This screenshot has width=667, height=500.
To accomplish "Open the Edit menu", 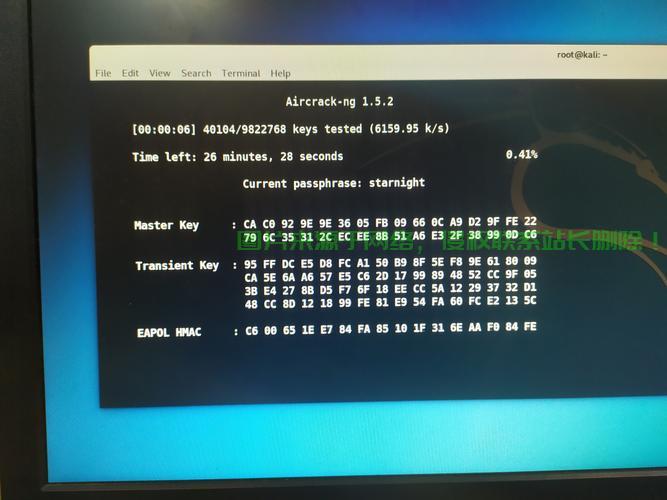I will pos(131,73).
